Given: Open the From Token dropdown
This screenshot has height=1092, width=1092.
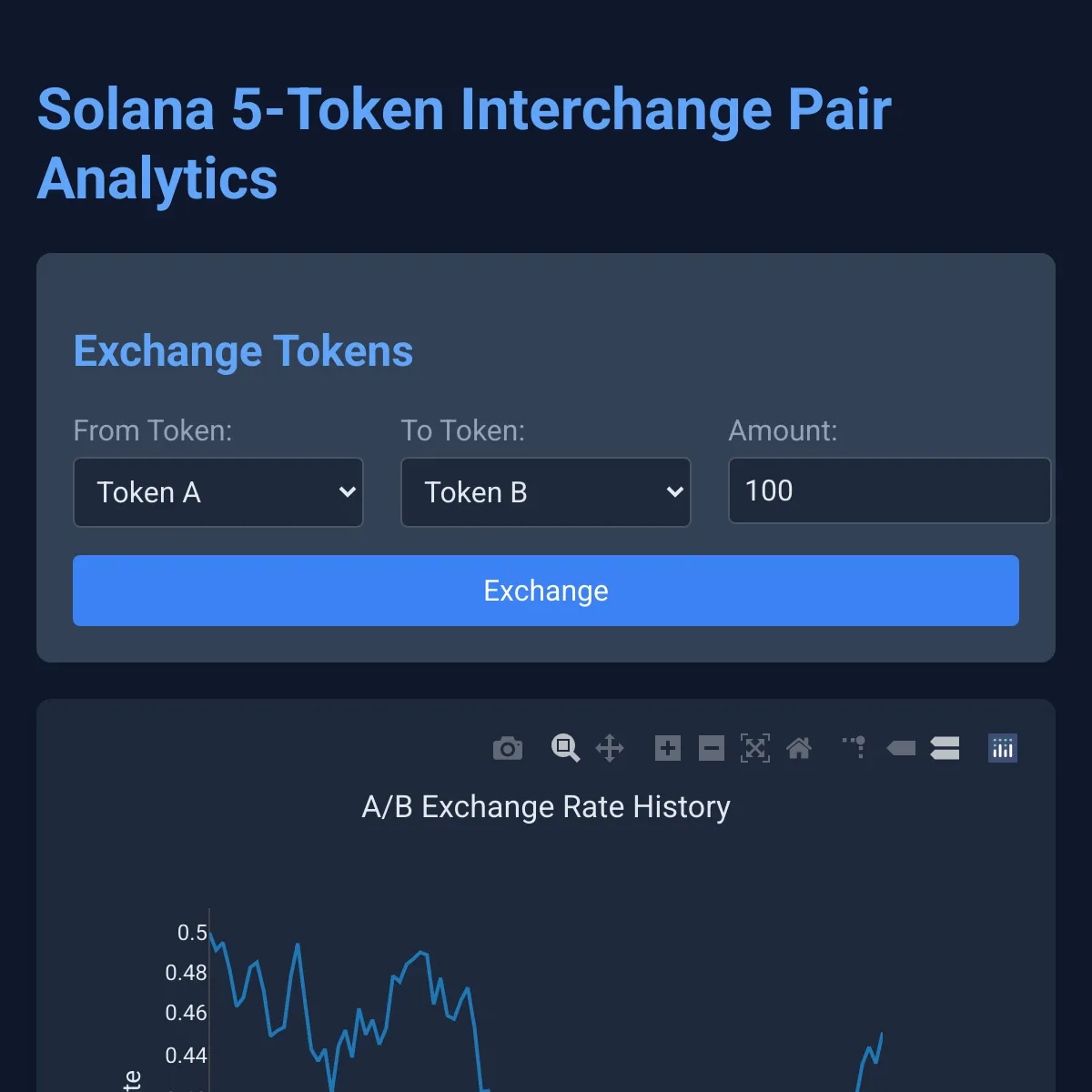Looking at the screenshot, I should [218, 492].
